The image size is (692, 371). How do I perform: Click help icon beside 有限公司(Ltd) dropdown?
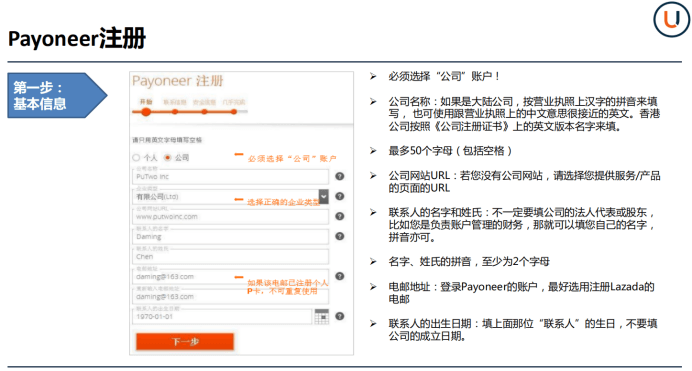click(339, 196)
